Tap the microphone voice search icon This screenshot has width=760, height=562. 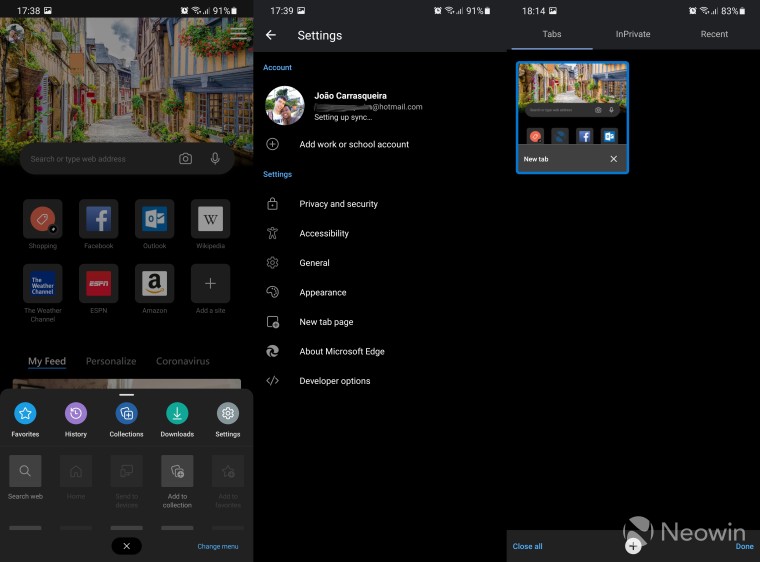(x=215, y=159)
